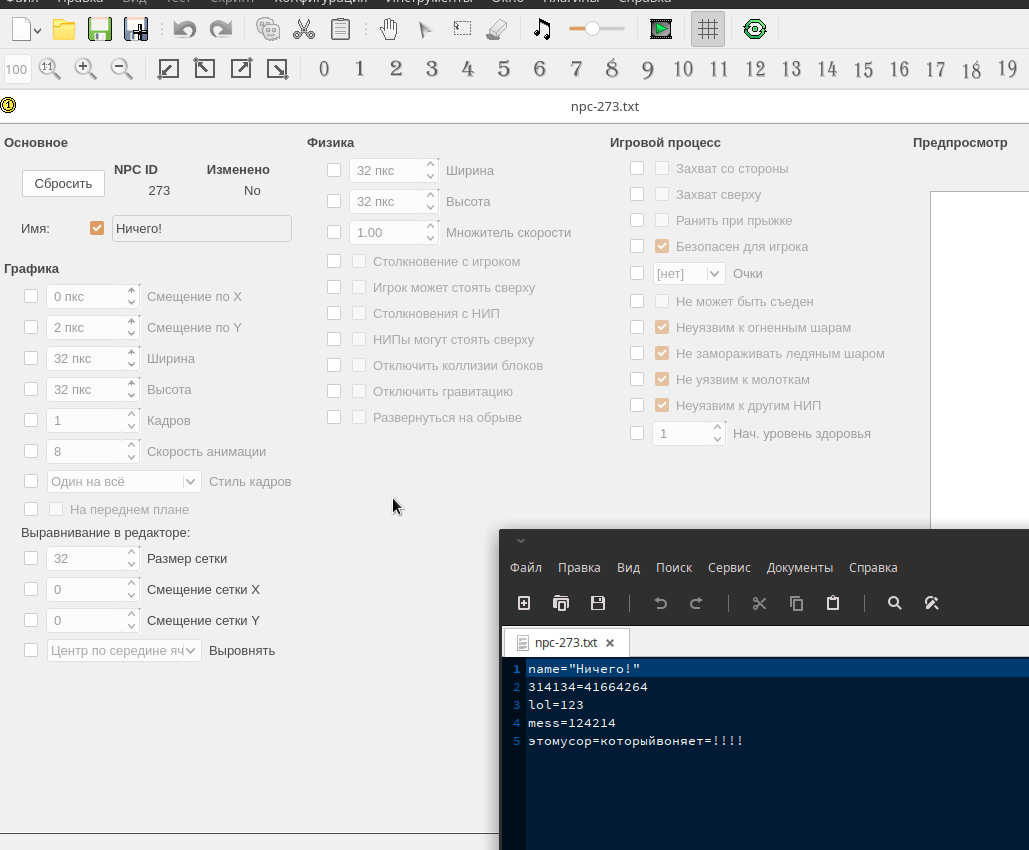Toggle music with the note icon
Screen dimensions: 1029x850
(x=542, y=30)
